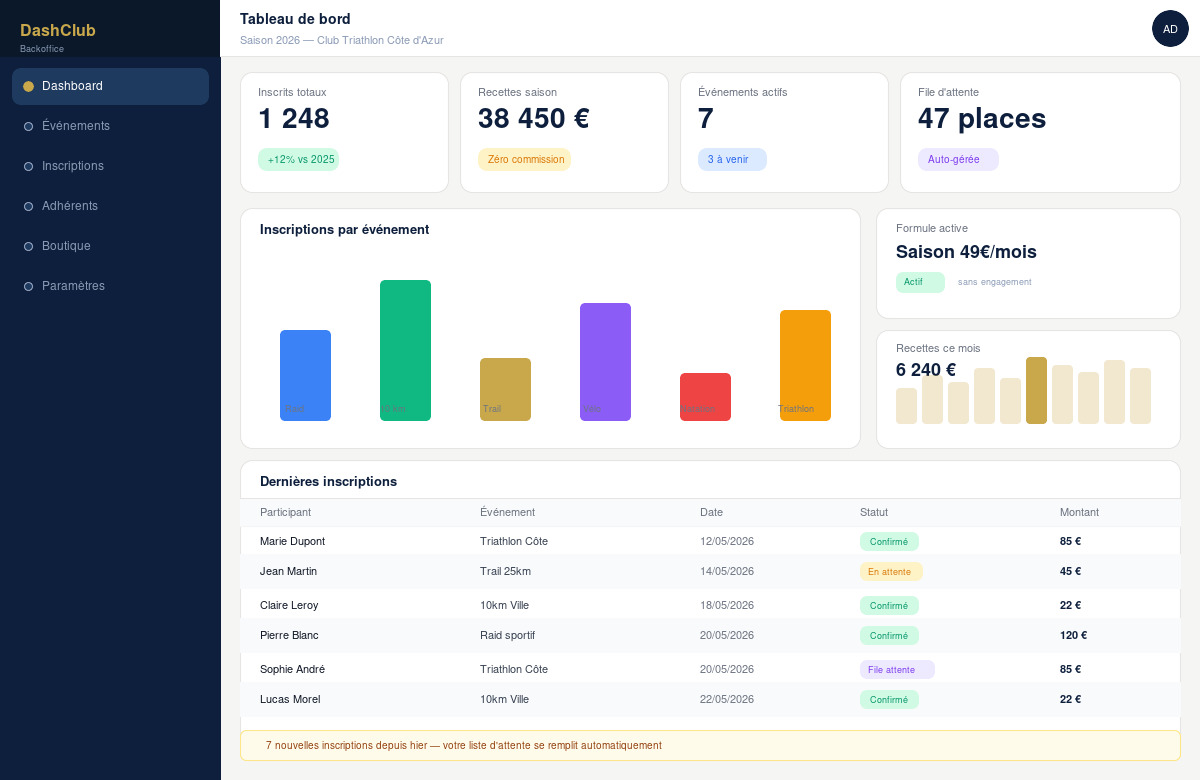Click the highlighted bar in Recettes ce mois
Image resolution: width=1200 pixels, height=780 pixels.
click(x=1036, y=390)
